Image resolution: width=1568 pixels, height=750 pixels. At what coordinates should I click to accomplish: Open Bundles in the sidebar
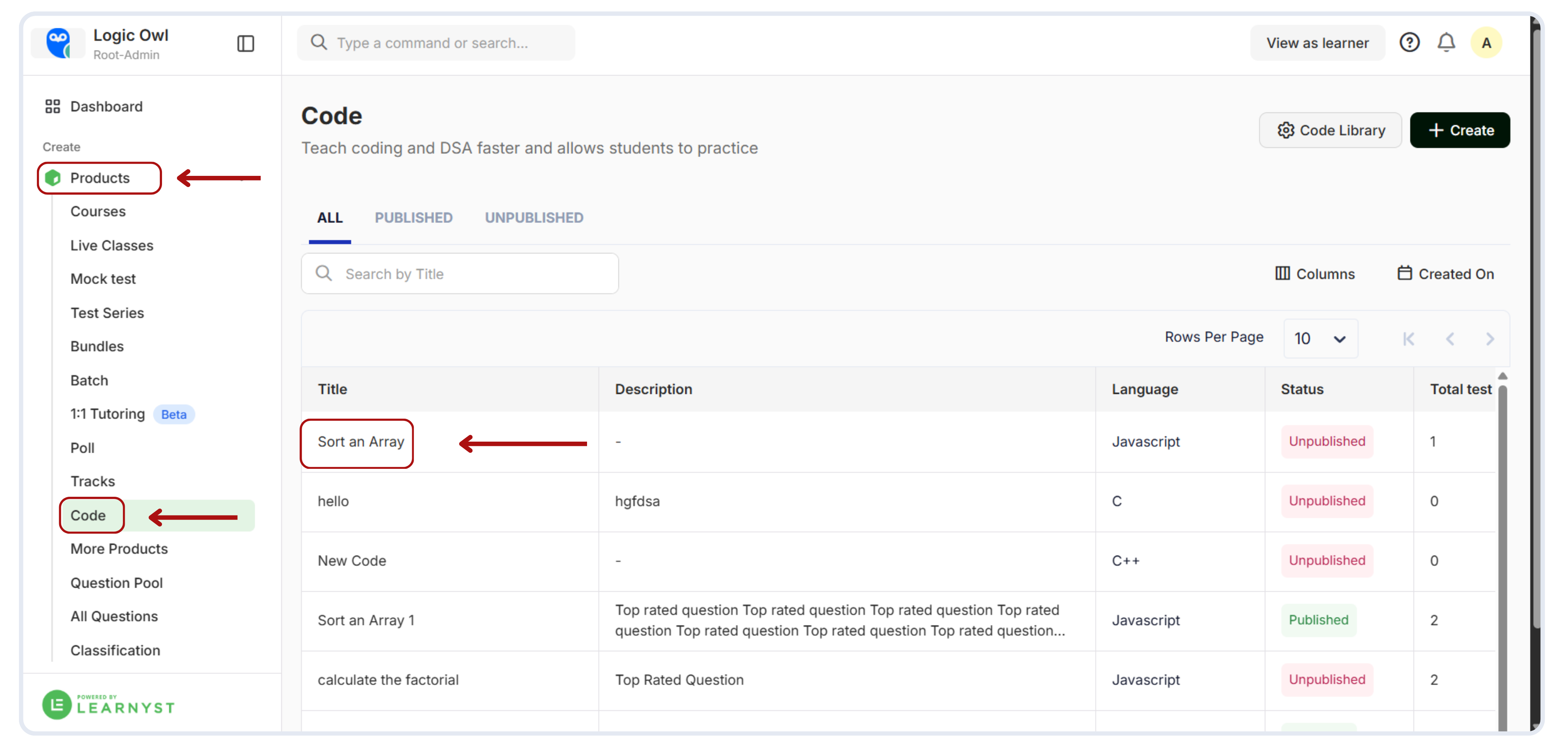97,346
